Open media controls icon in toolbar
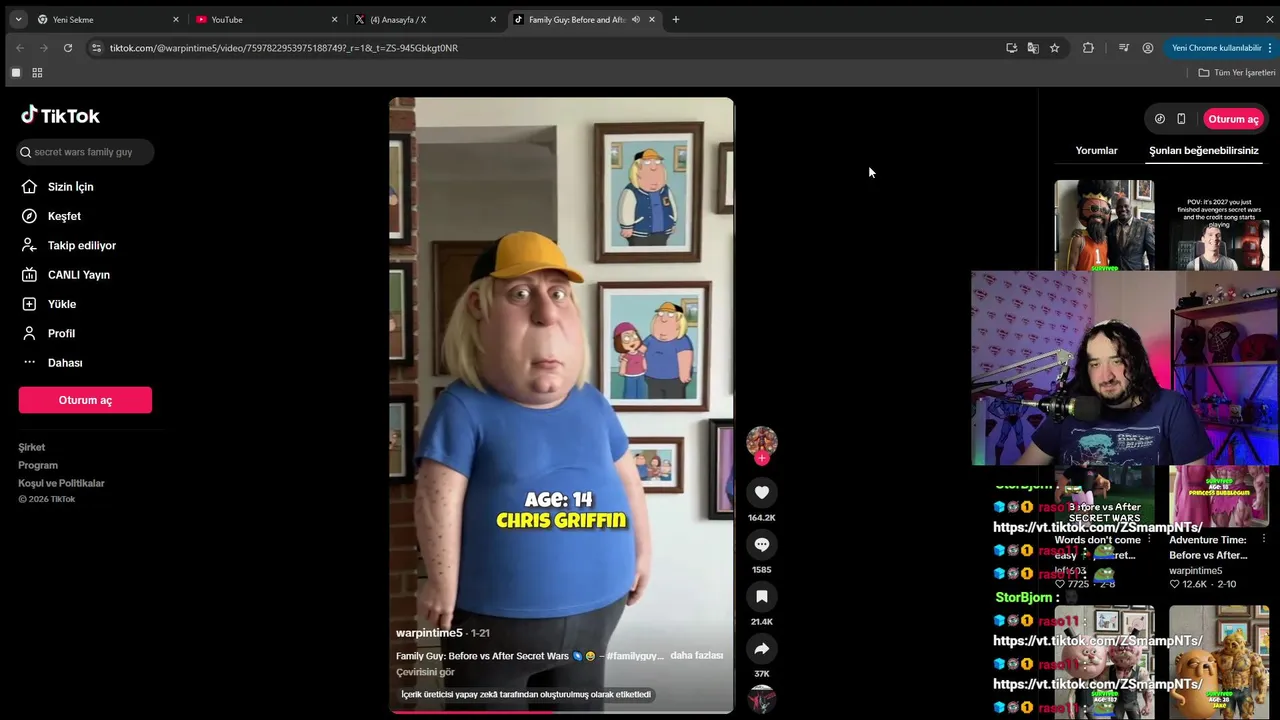This screenshot has width=1280, height=720. click(x=1124, y=48)
